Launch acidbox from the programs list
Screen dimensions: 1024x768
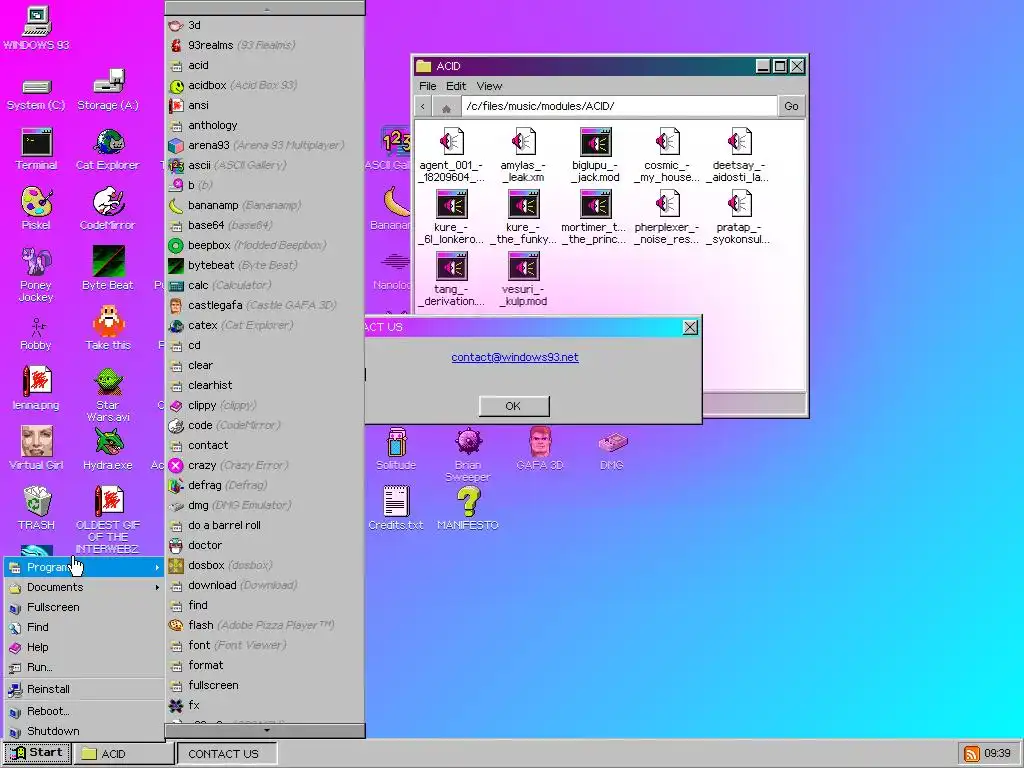[x=264, y=86]
